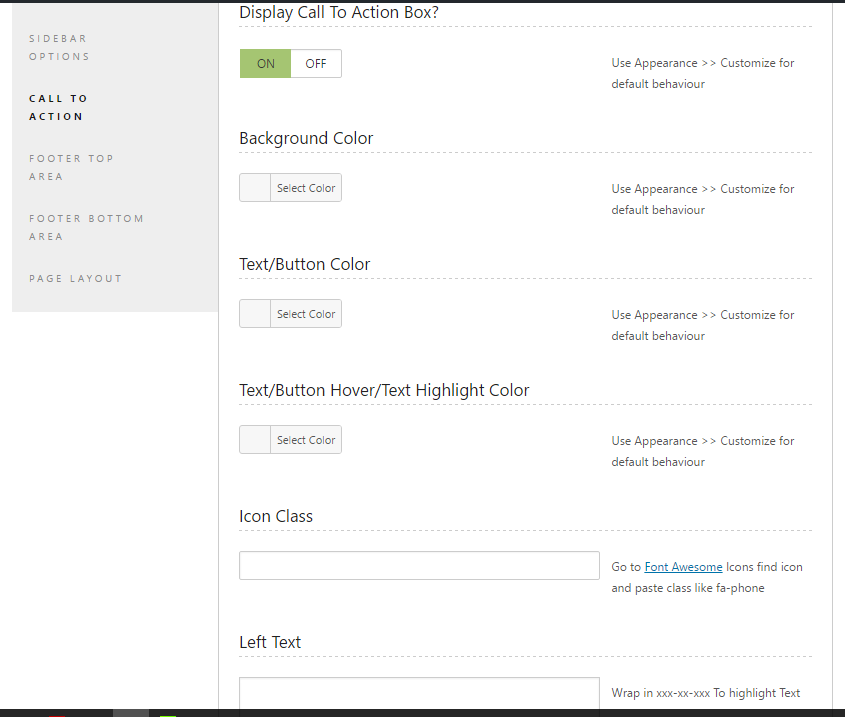The height and width of the screenshot is (717, 845).
Task: Open Footer Bottom Area settings
Action: click(86, 227)
